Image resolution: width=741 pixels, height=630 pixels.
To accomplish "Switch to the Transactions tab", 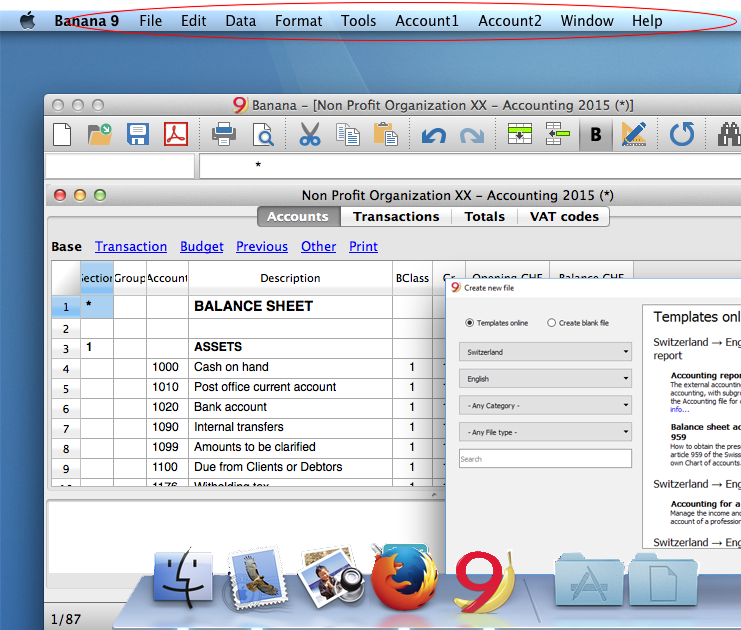I will [x=396, y=216].
